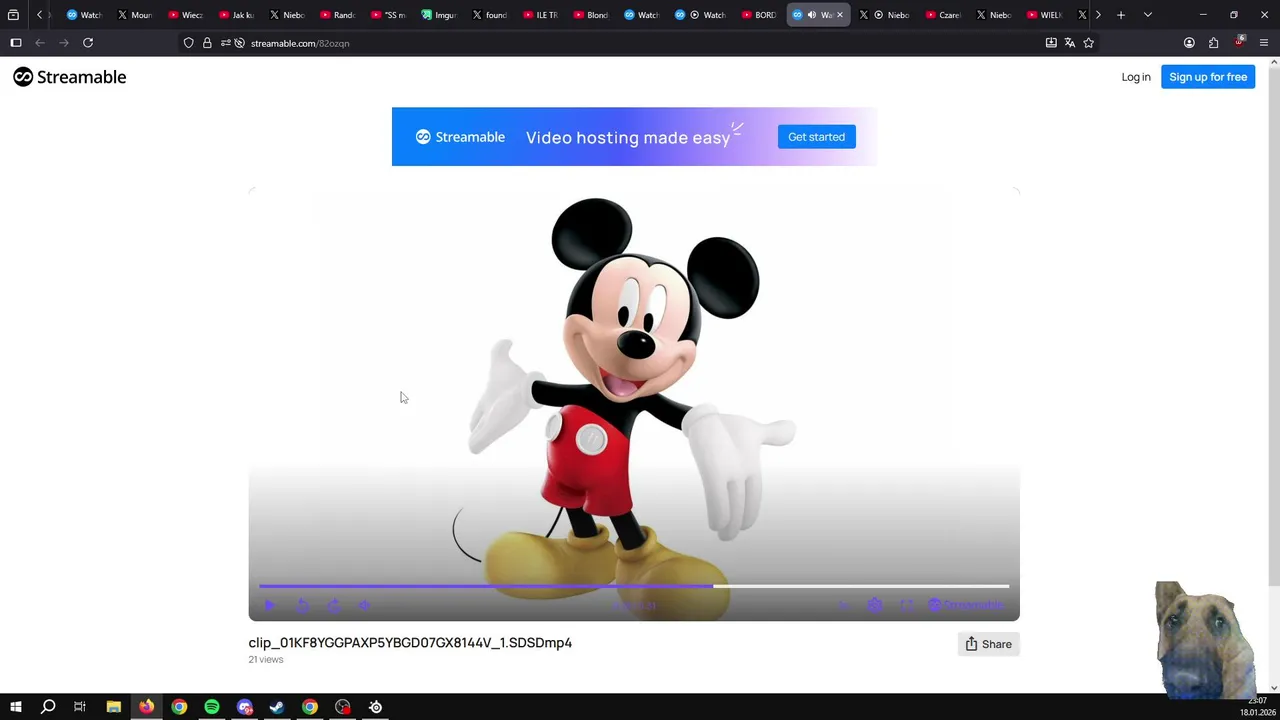Open the Firefox hamburger menu
This screenshot has width=1280, height=720.
1265,43
